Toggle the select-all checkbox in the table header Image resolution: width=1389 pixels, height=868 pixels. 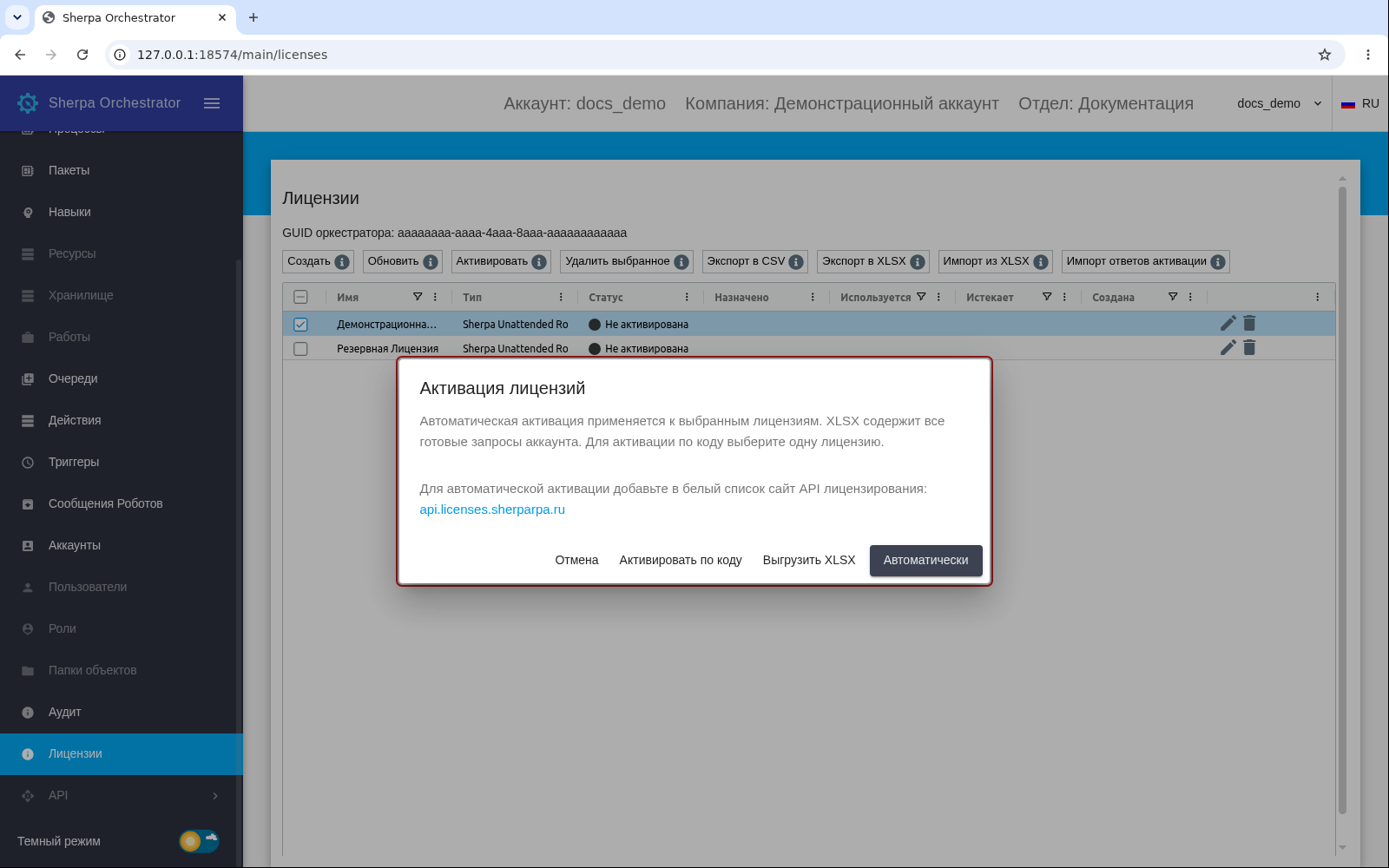[300, 297]
